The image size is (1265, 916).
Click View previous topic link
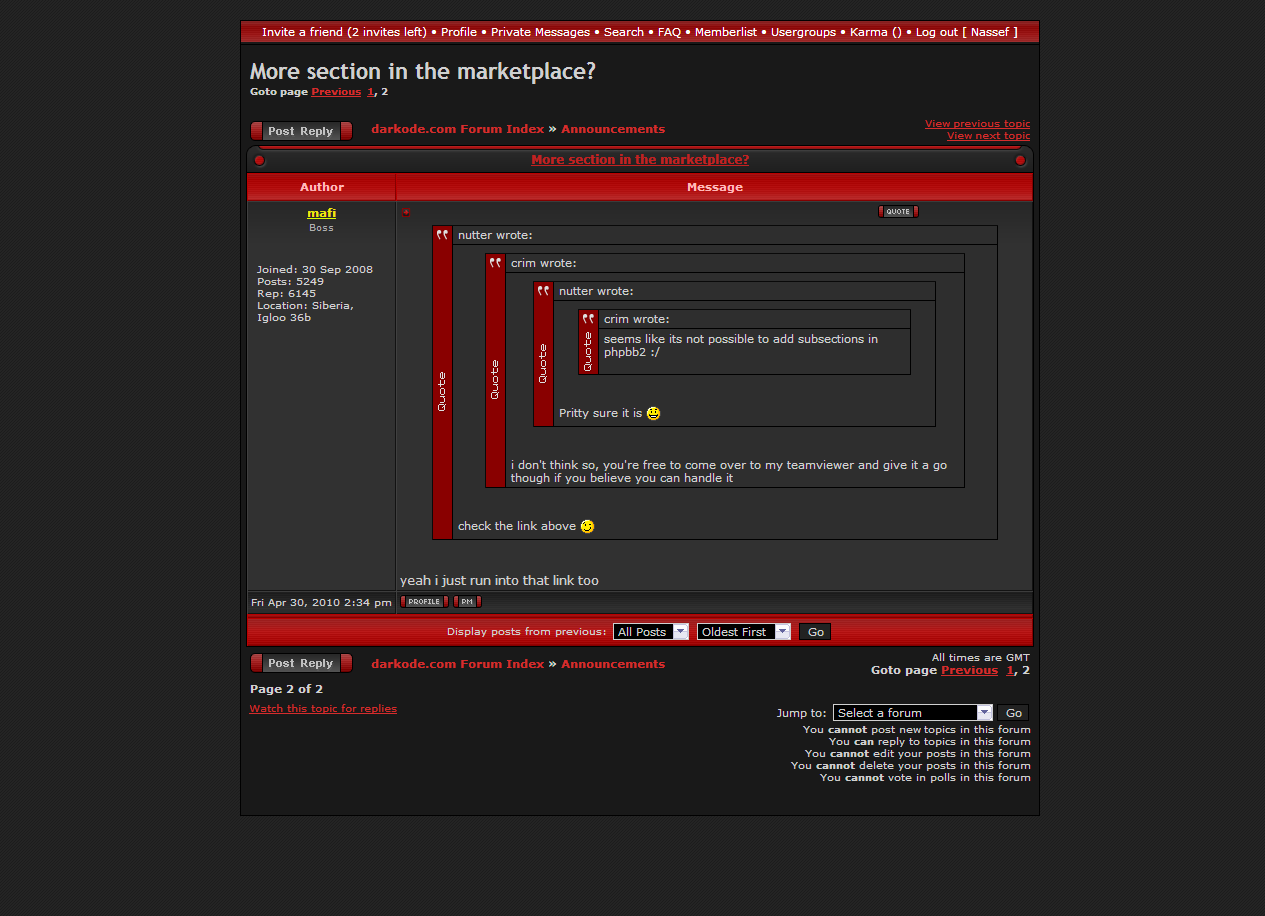tap(976, 124)
